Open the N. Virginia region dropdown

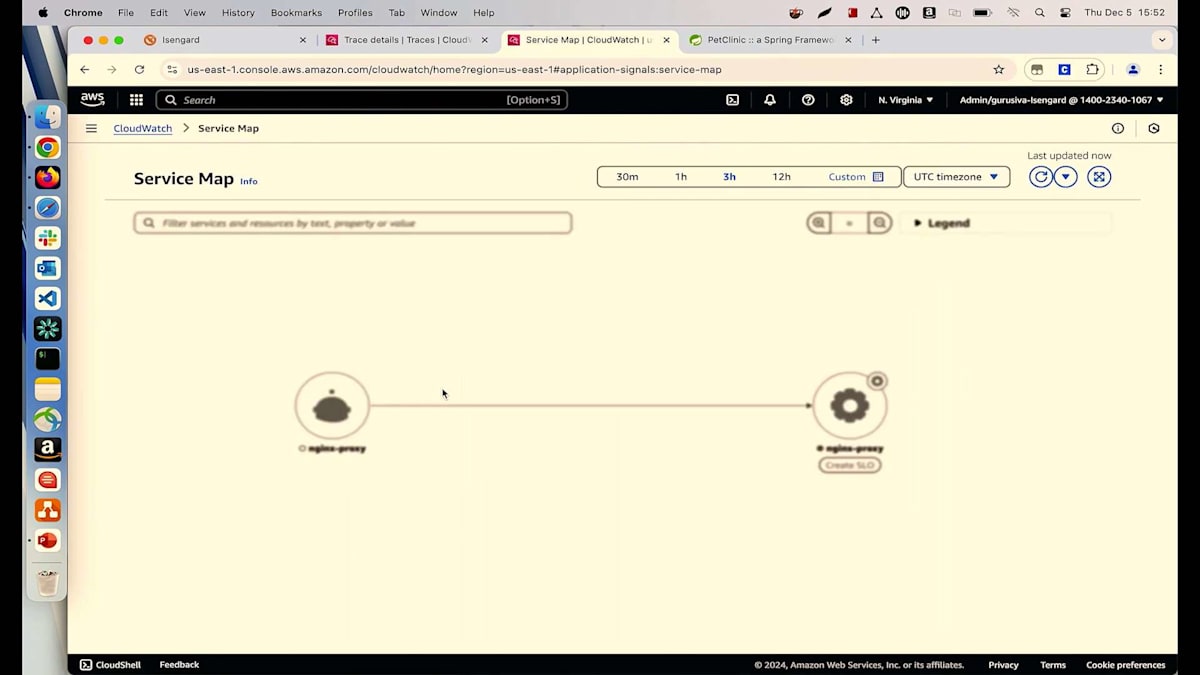point(905,100)
